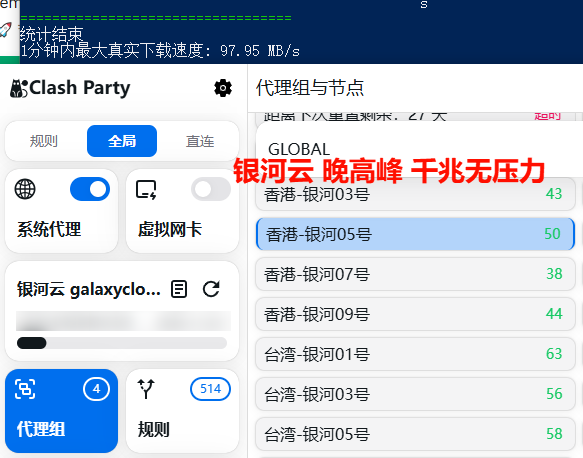This screenshot has height=458, width=583.
Task: Click the Clash Party cat logo
Action: pos(19,88)
